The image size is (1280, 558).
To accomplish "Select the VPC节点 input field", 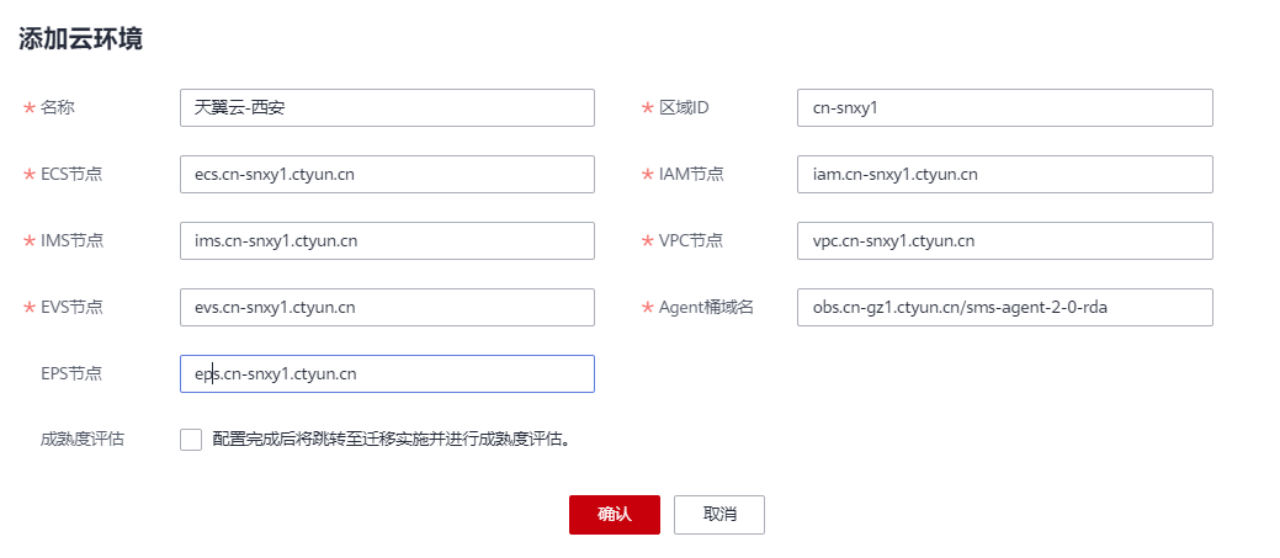I will (1005, 241).
